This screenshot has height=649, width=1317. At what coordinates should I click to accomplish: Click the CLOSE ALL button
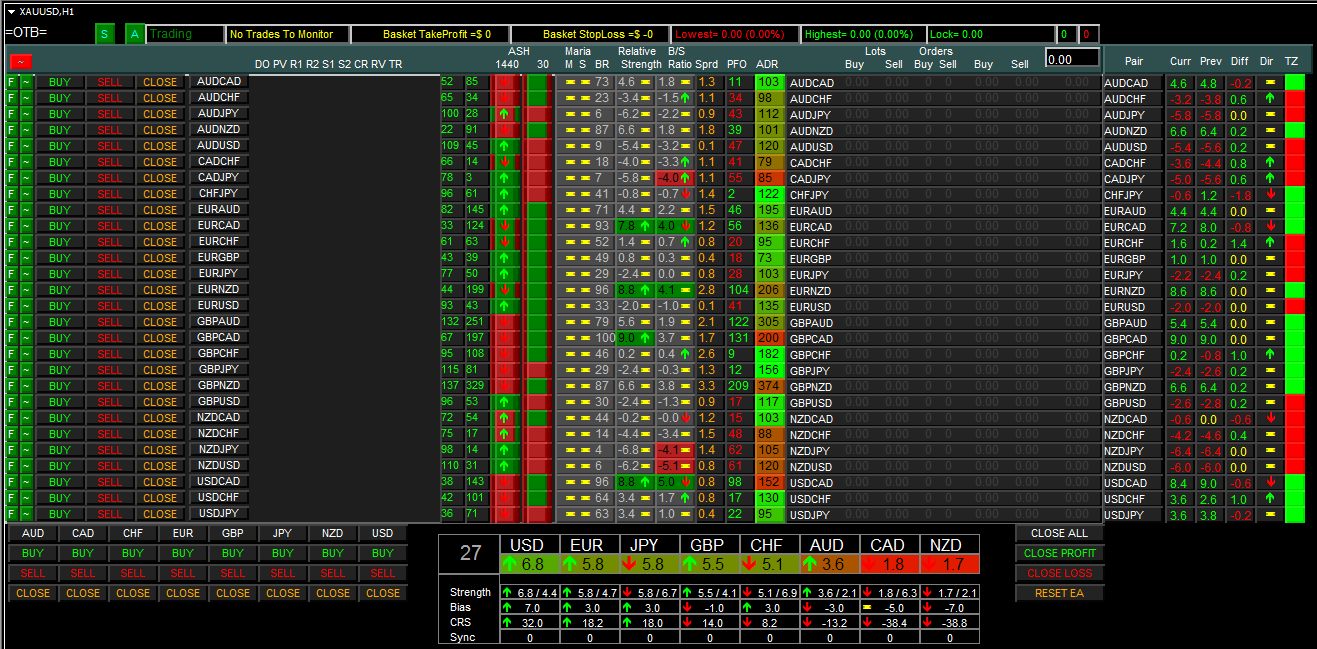click(1060, 533)
